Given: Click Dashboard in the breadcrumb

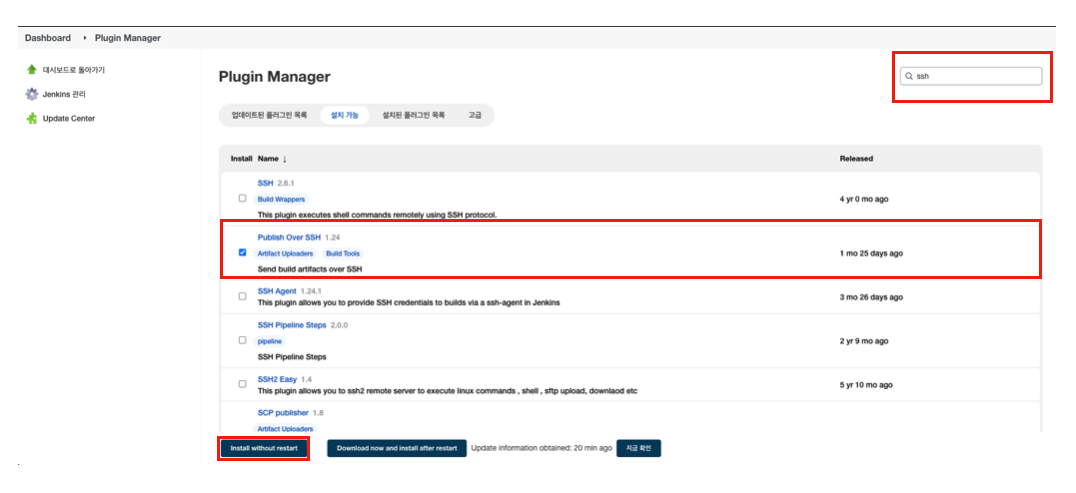Looking at the screenshot, I should click(47, 38).
